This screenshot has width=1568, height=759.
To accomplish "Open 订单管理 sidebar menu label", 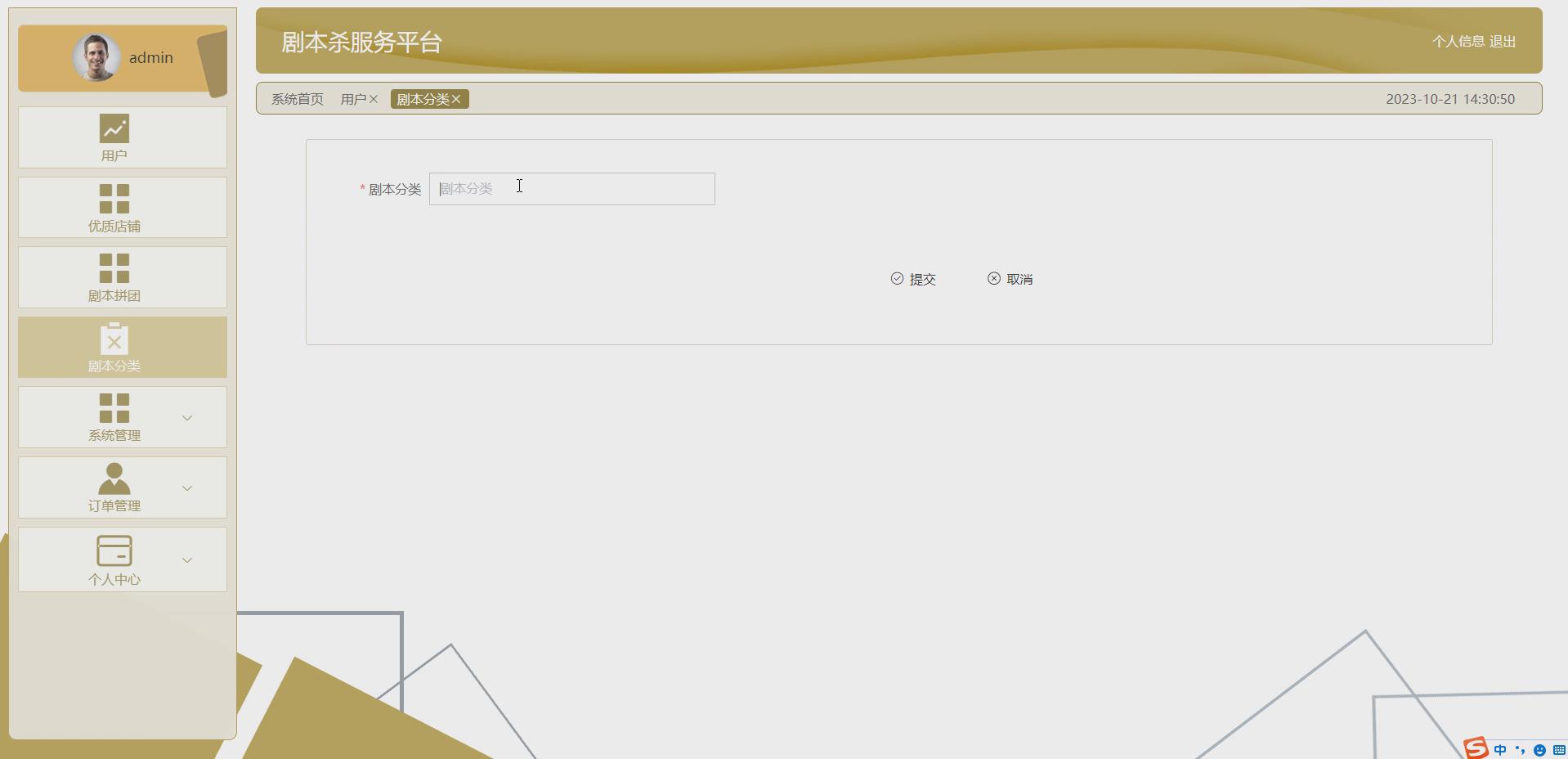I will point(114,505).
